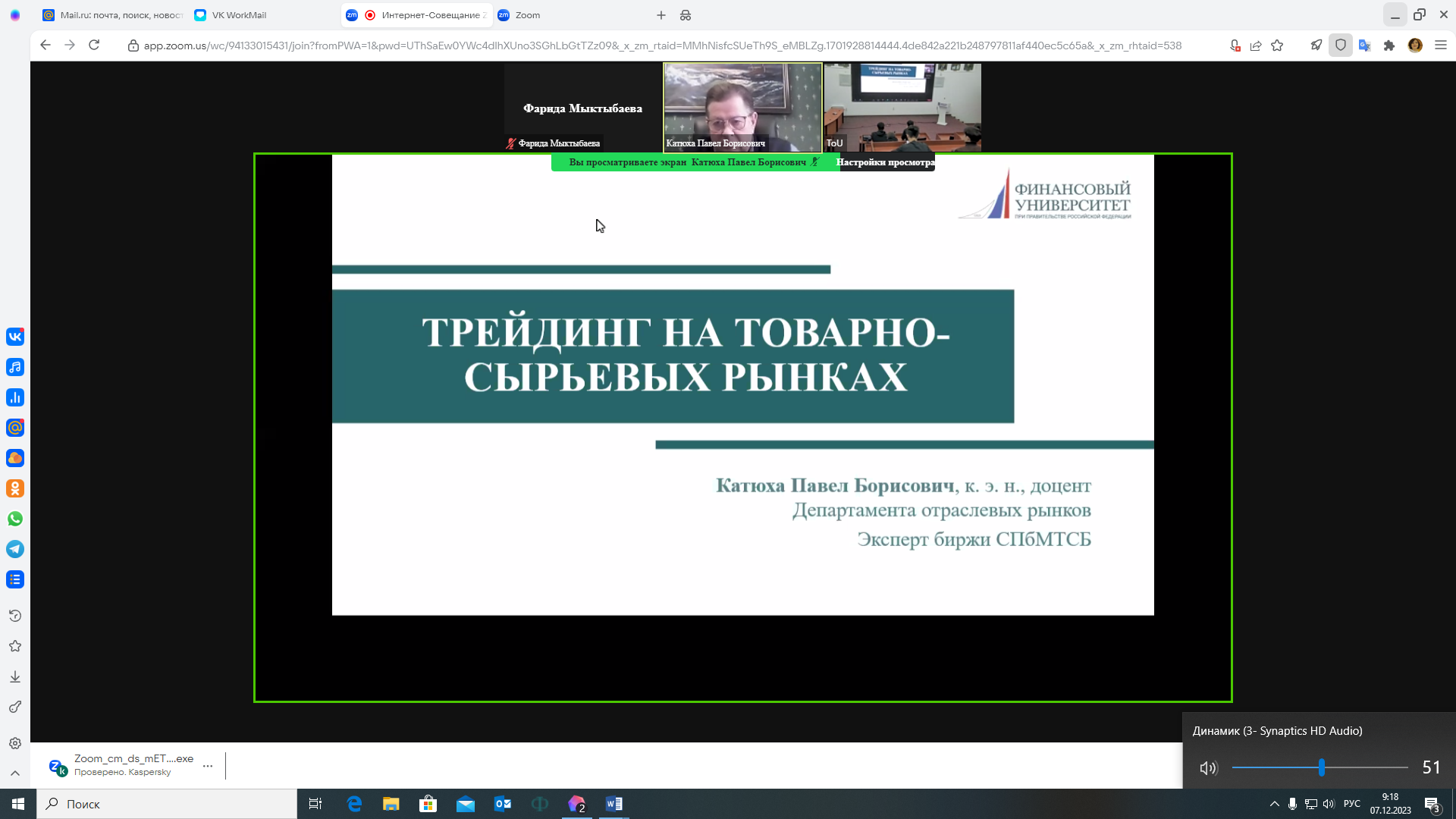The height and width of the screenshot is (819, 1456).
Task: Launch Mail.ru from the sidebar
Action: (x=15, y=427)
